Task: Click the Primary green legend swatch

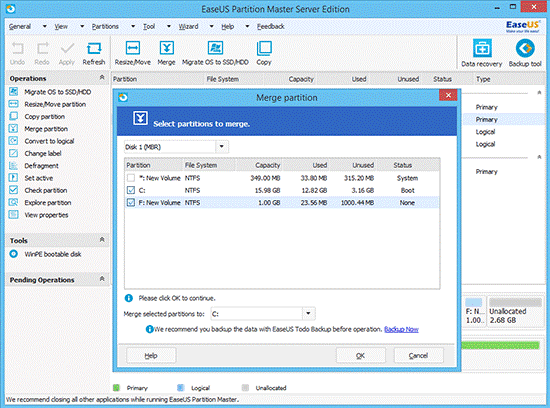Action: (116, 388)
